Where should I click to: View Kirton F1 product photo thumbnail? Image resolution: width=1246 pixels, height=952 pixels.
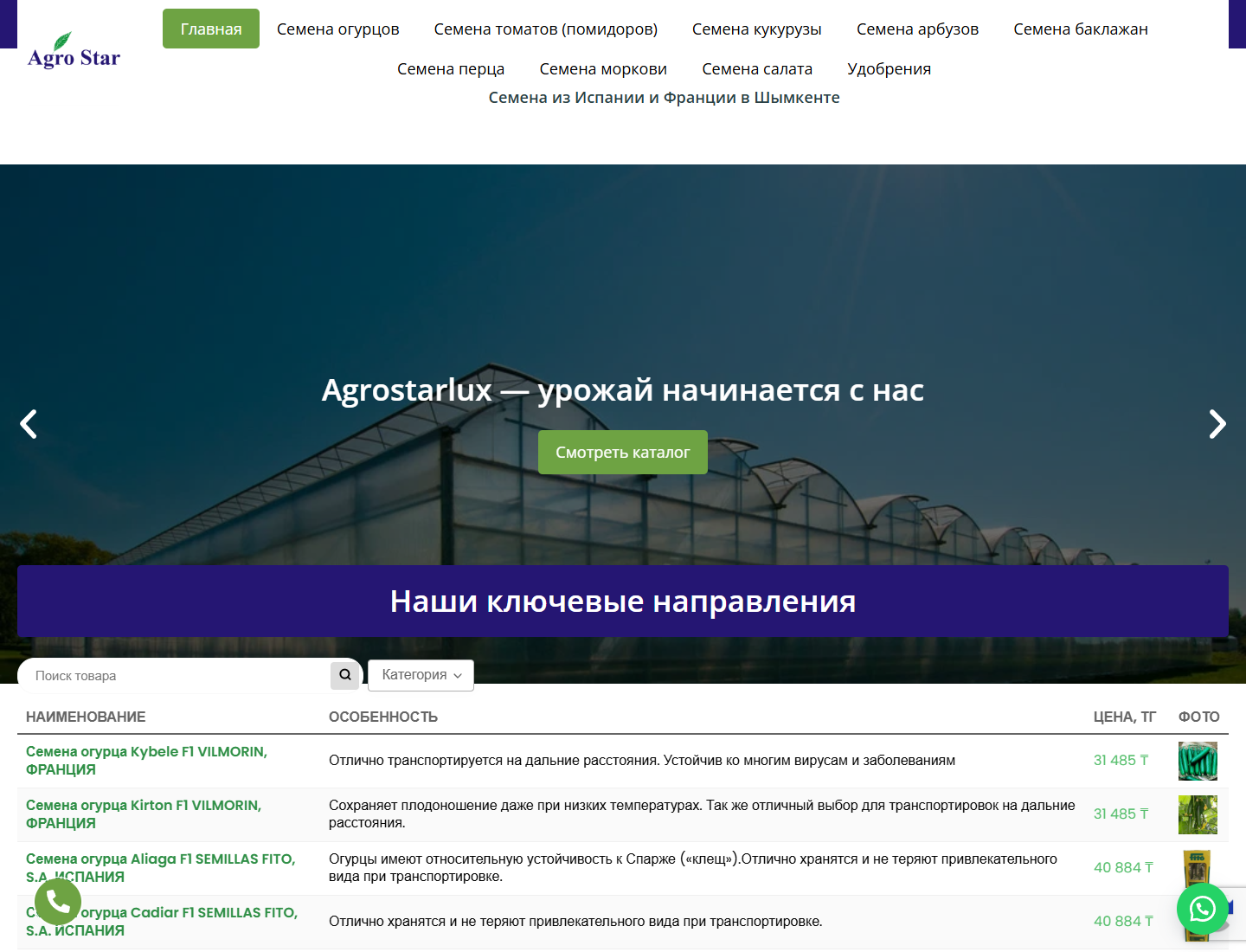point(1198,814)
